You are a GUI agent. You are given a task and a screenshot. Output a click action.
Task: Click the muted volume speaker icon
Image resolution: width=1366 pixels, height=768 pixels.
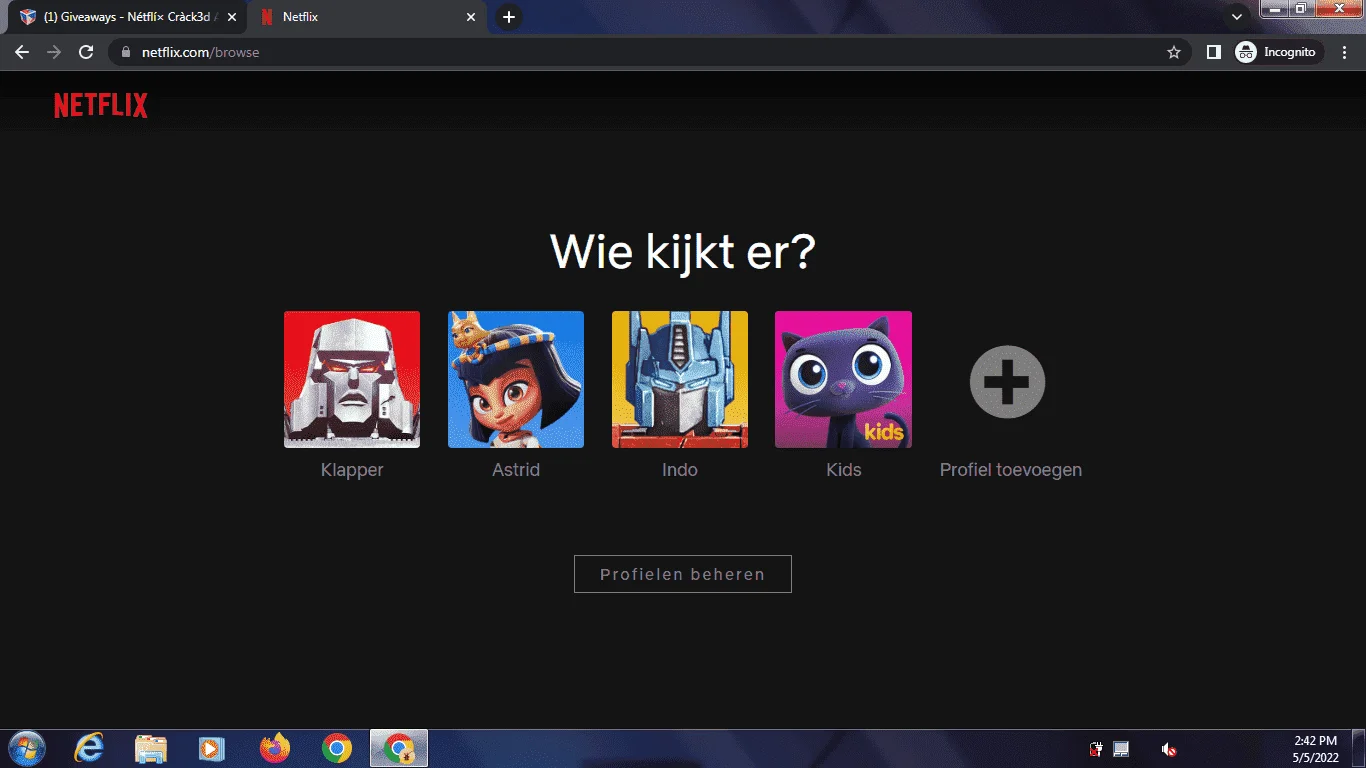pos(1168,749)
